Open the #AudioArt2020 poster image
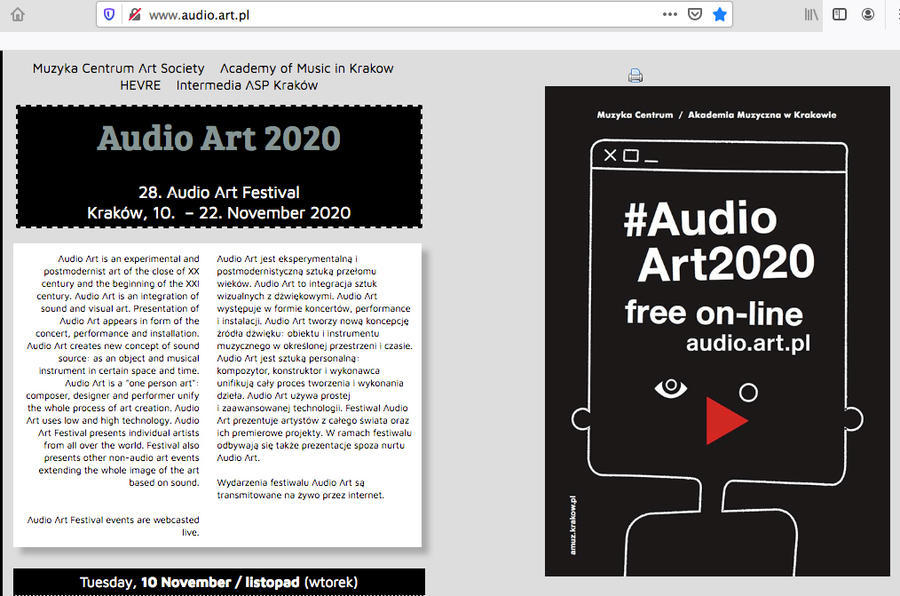 pos(717,331)
